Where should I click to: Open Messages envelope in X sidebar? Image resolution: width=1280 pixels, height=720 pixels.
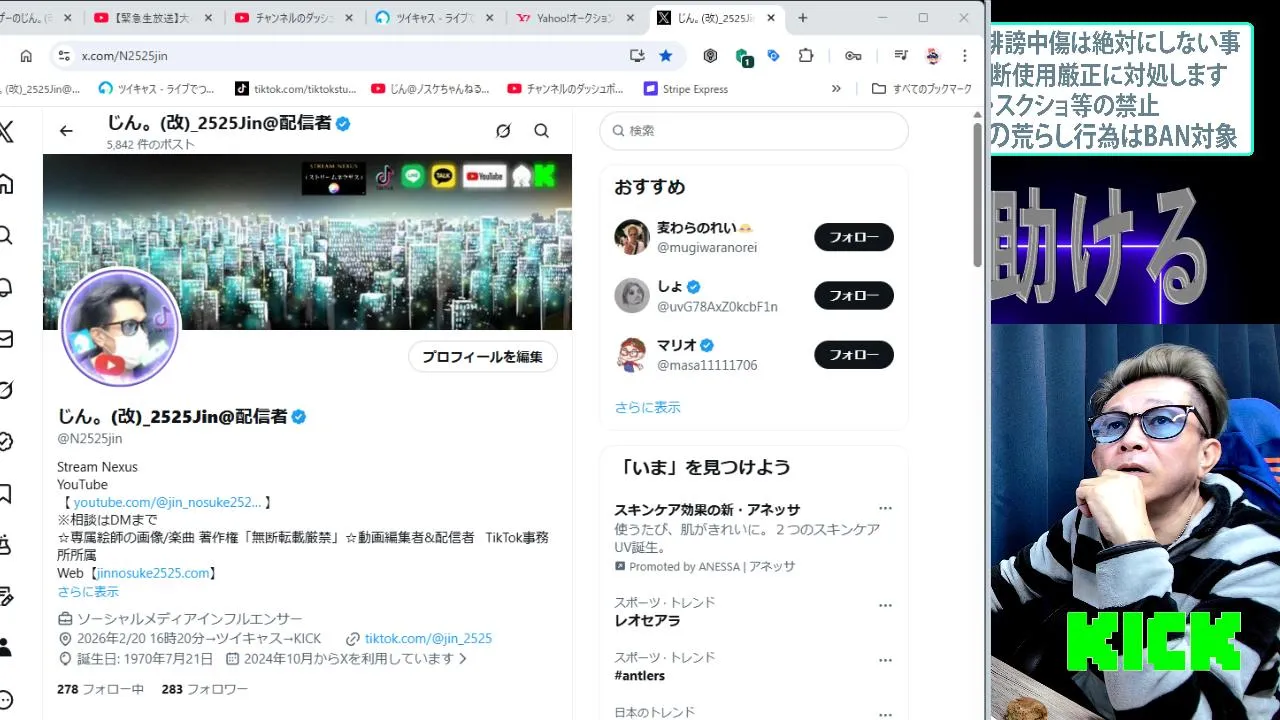point(5,340)
